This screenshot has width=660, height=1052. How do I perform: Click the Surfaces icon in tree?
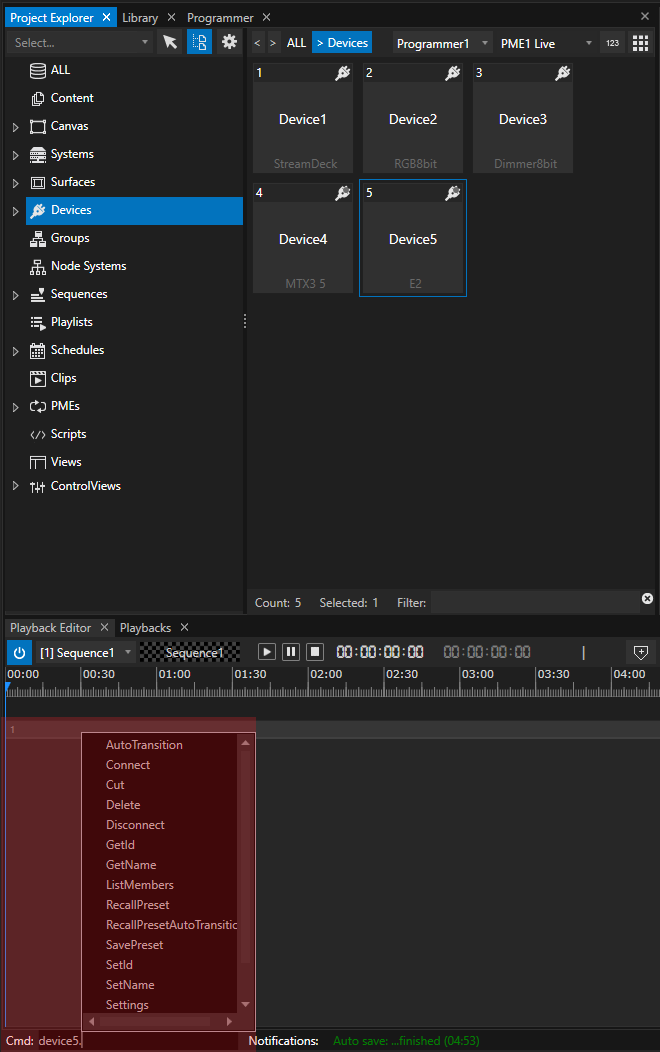(x=38, y=182)
